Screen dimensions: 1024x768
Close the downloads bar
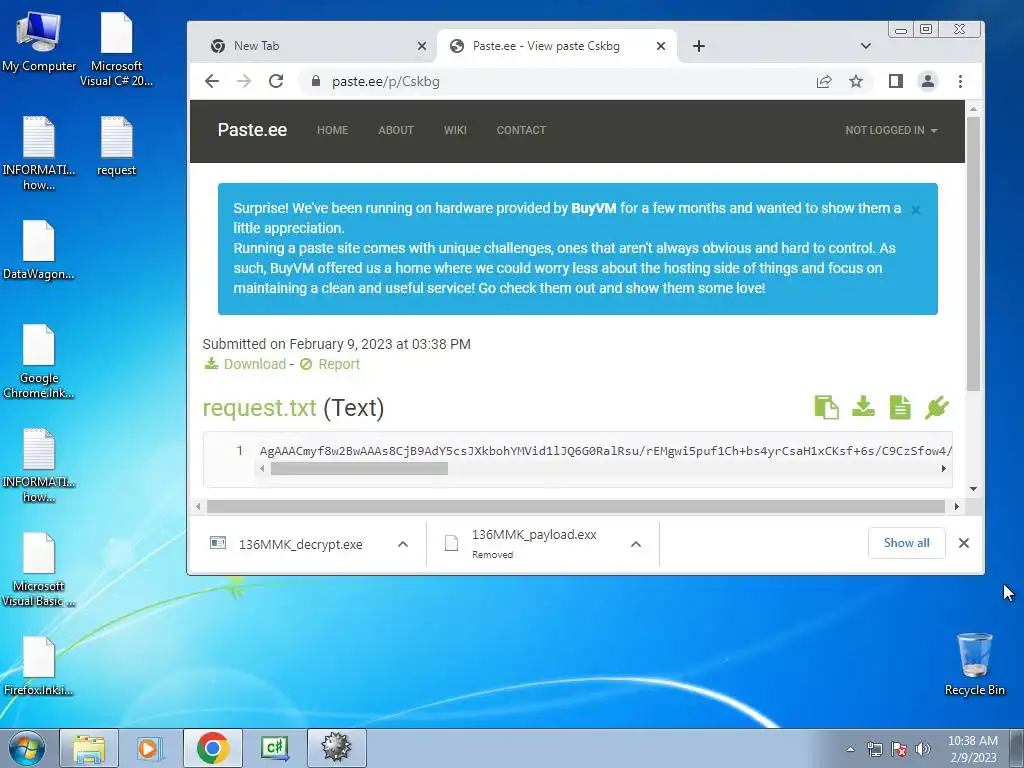963,543
